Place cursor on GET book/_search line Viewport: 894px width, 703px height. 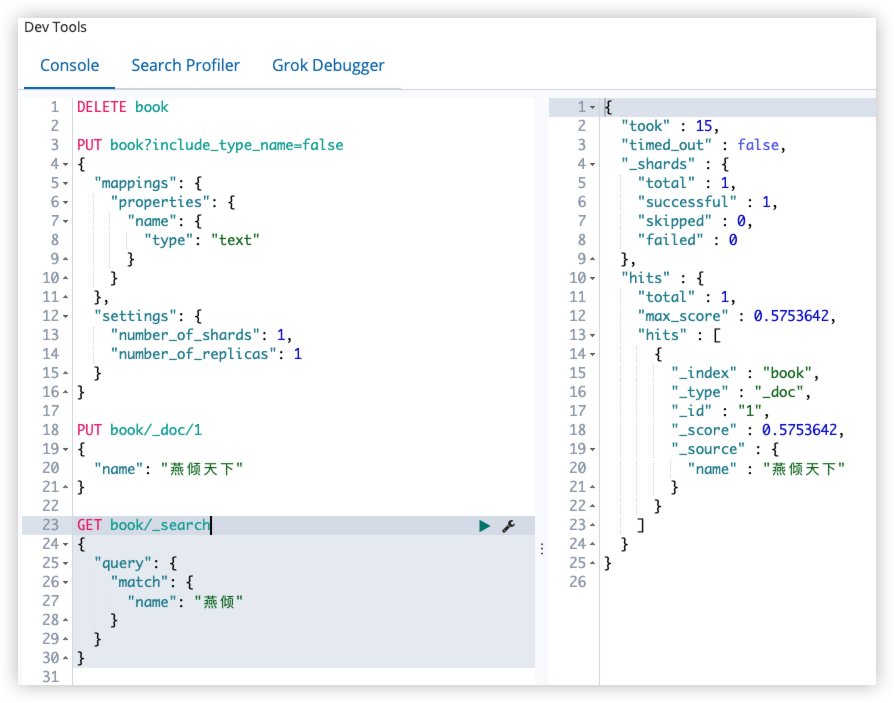(x=144, y=525)
